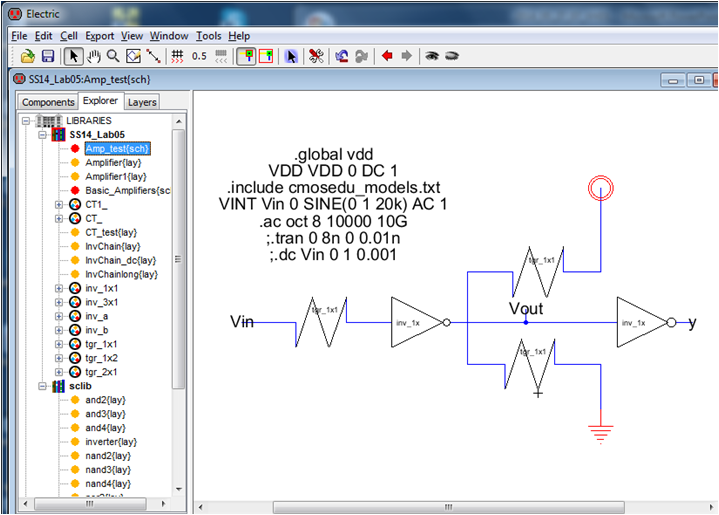Open the Cell menu
Image resolution: width=719 pixels, height=515 pixels.
[x=68, y=35]
